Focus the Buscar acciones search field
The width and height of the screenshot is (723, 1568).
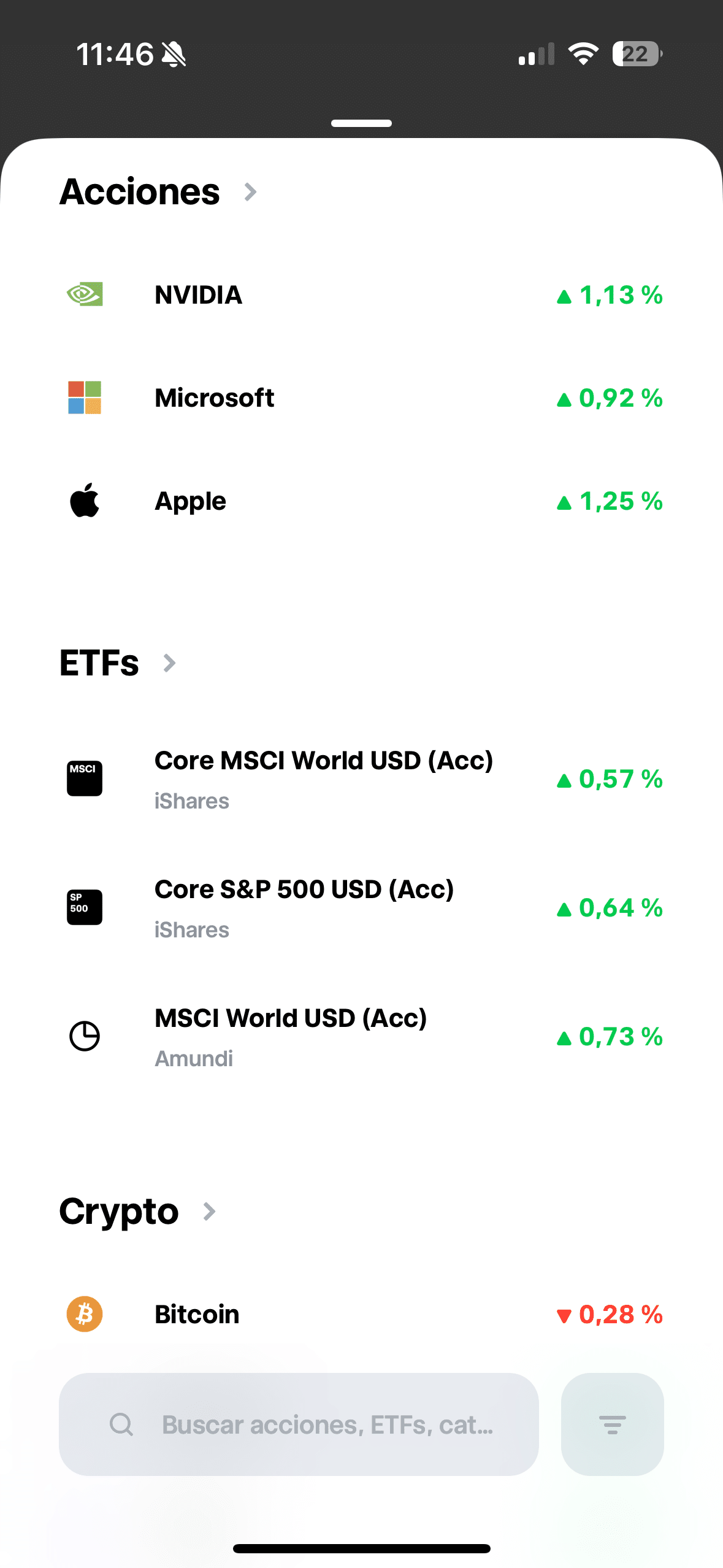[327, 1424]
